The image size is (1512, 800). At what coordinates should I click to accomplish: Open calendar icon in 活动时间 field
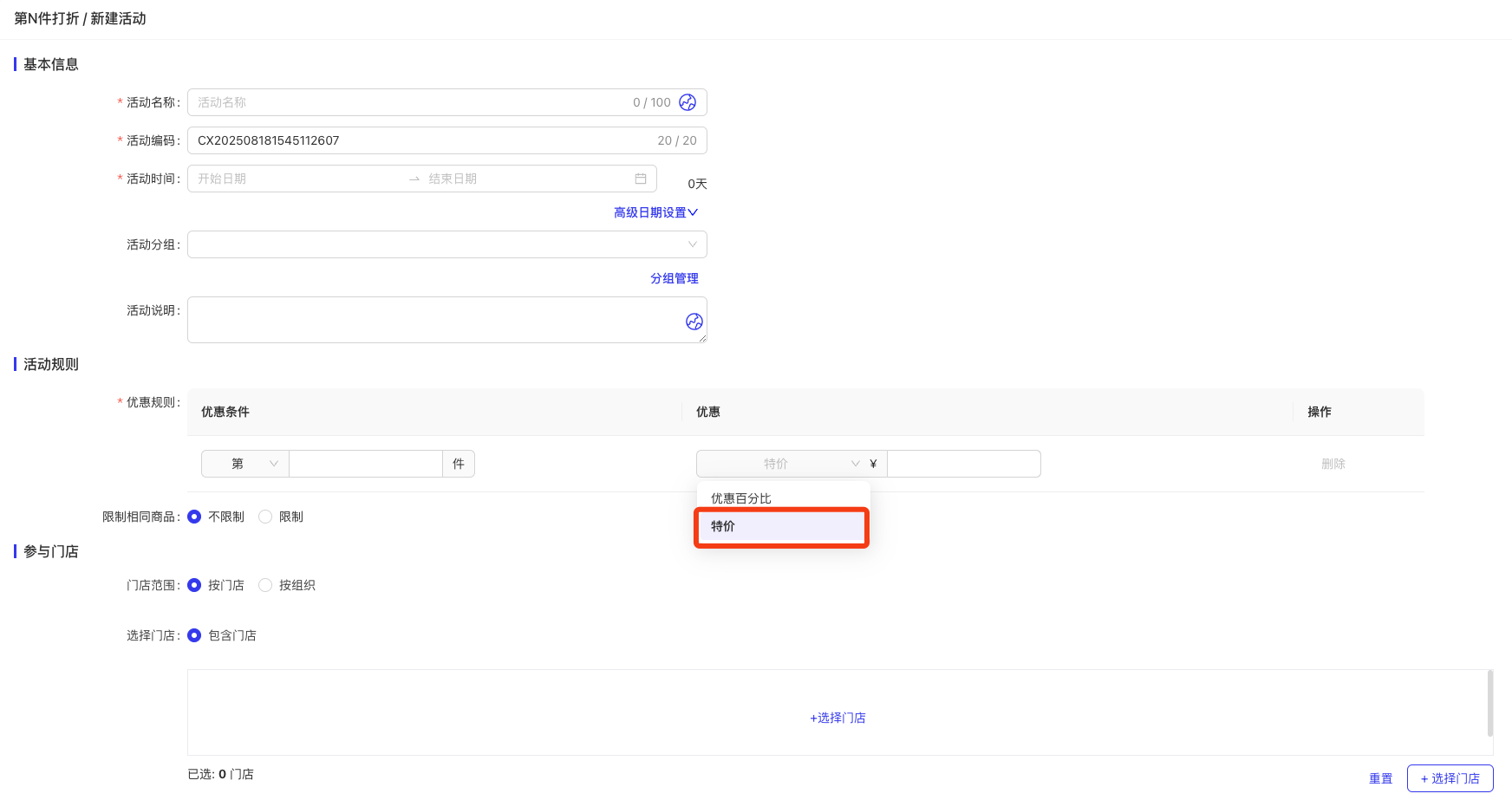coord(641,179)
